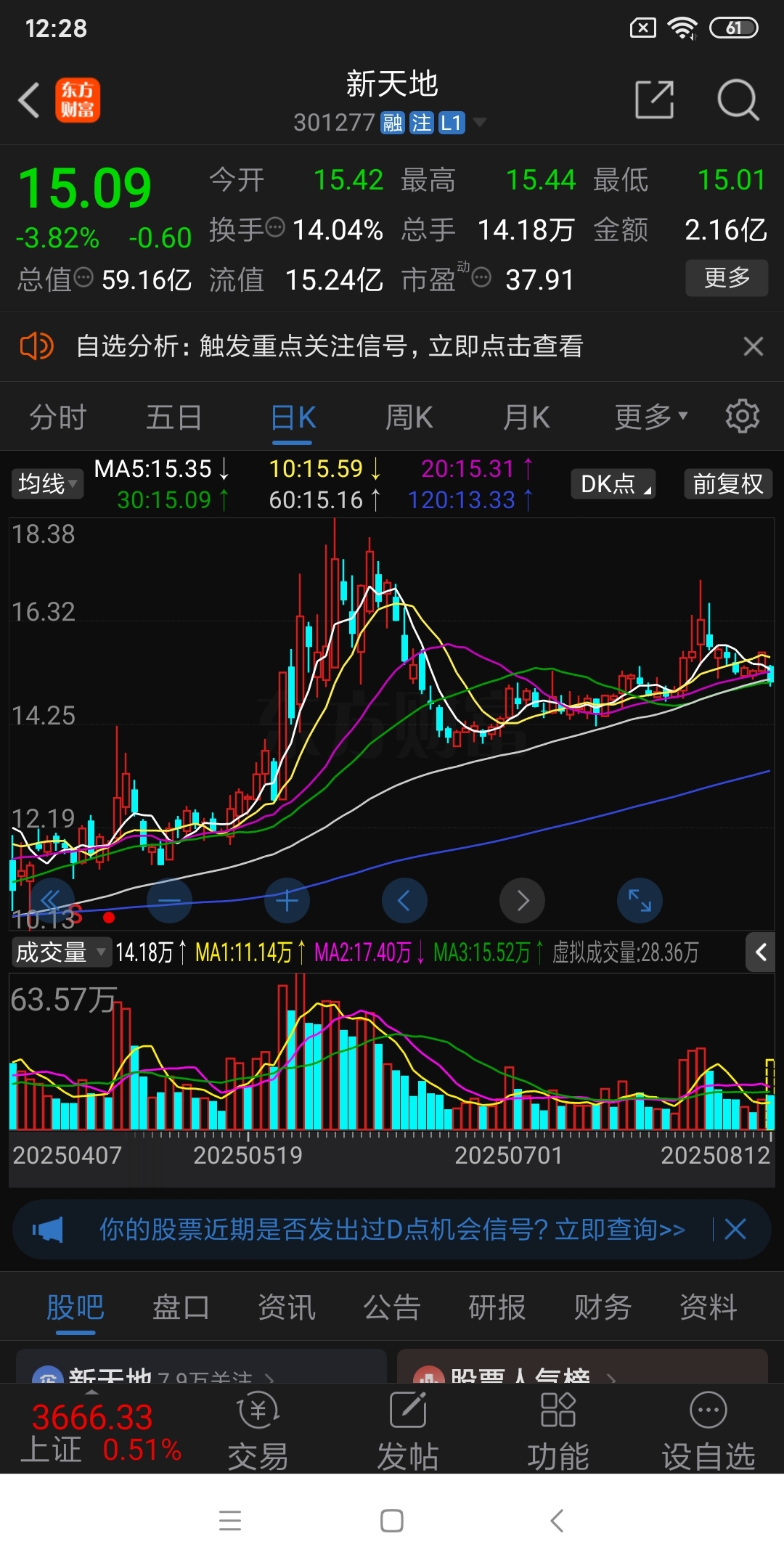784x1568 pixels.
Task: Tap the 融 margin badge
Action: pos(393,123)
